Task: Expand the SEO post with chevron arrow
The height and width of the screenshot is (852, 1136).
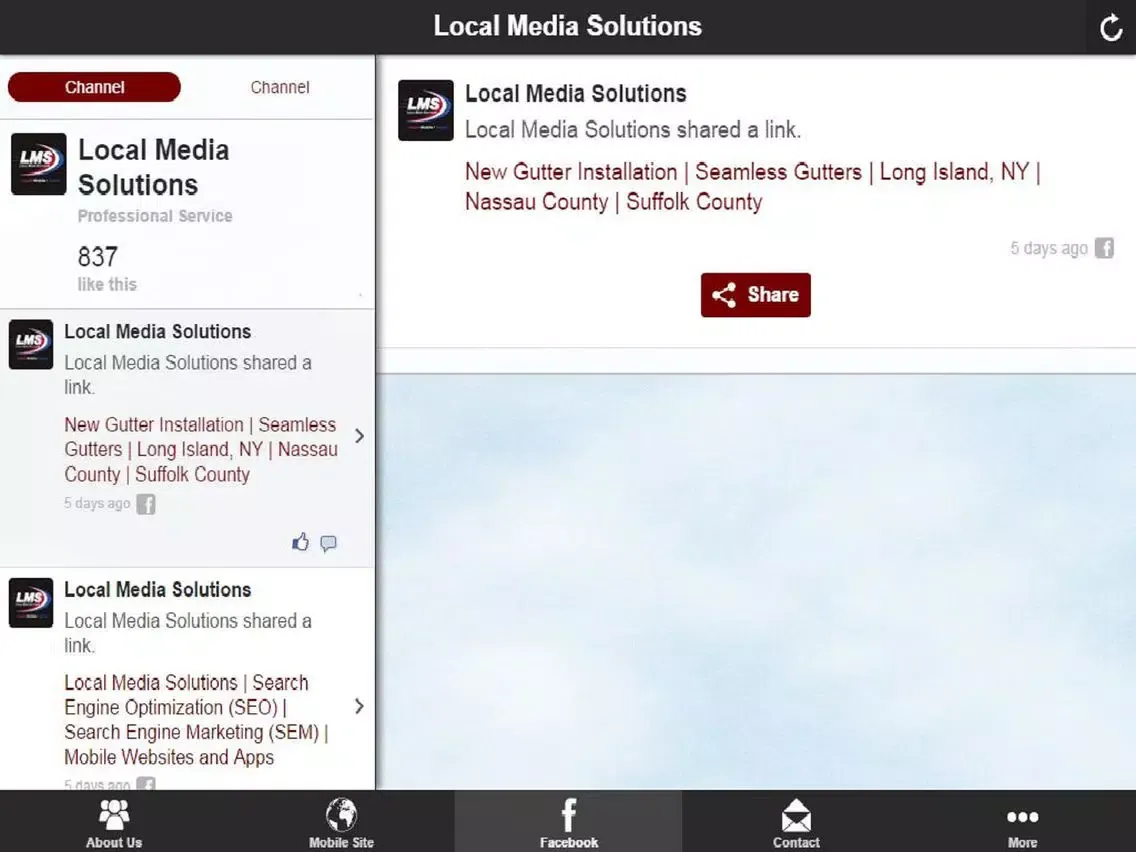Action: tap(359, 706)
